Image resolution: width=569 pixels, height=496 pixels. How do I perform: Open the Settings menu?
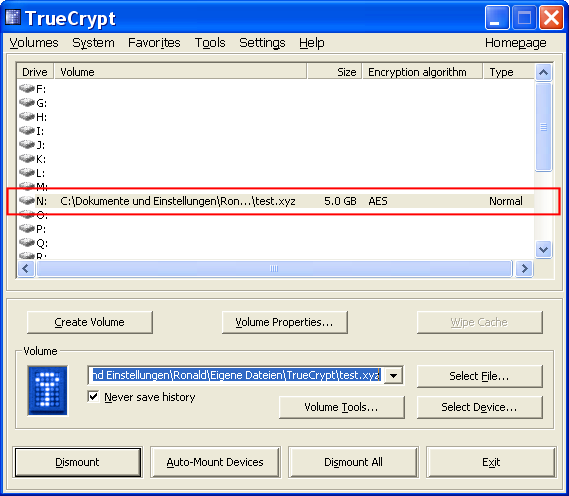tap(262, 43)
